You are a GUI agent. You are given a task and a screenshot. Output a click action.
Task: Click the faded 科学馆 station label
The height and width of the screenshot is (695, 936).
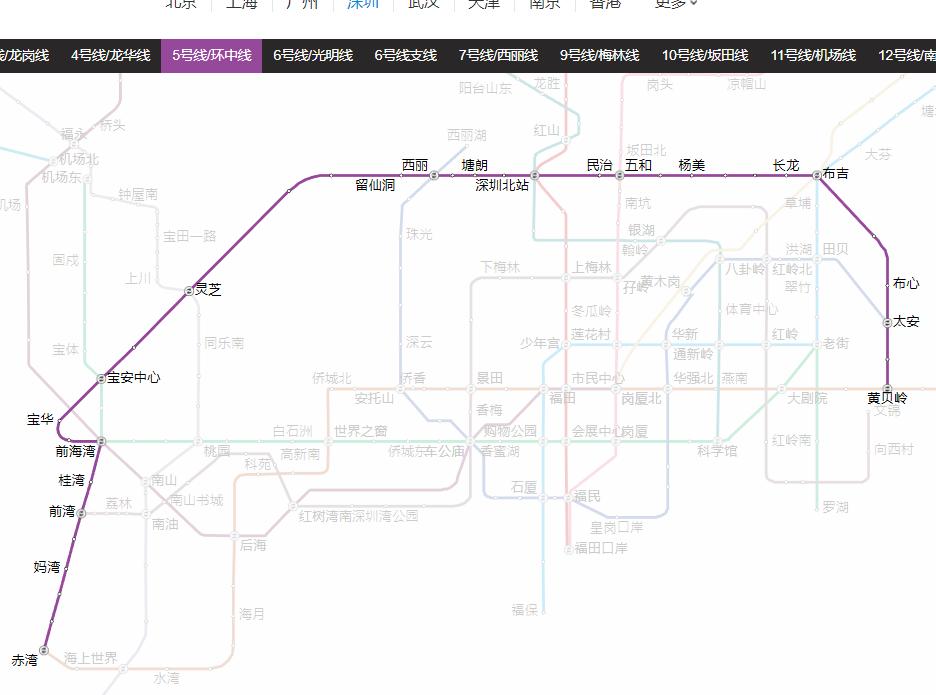717,451
